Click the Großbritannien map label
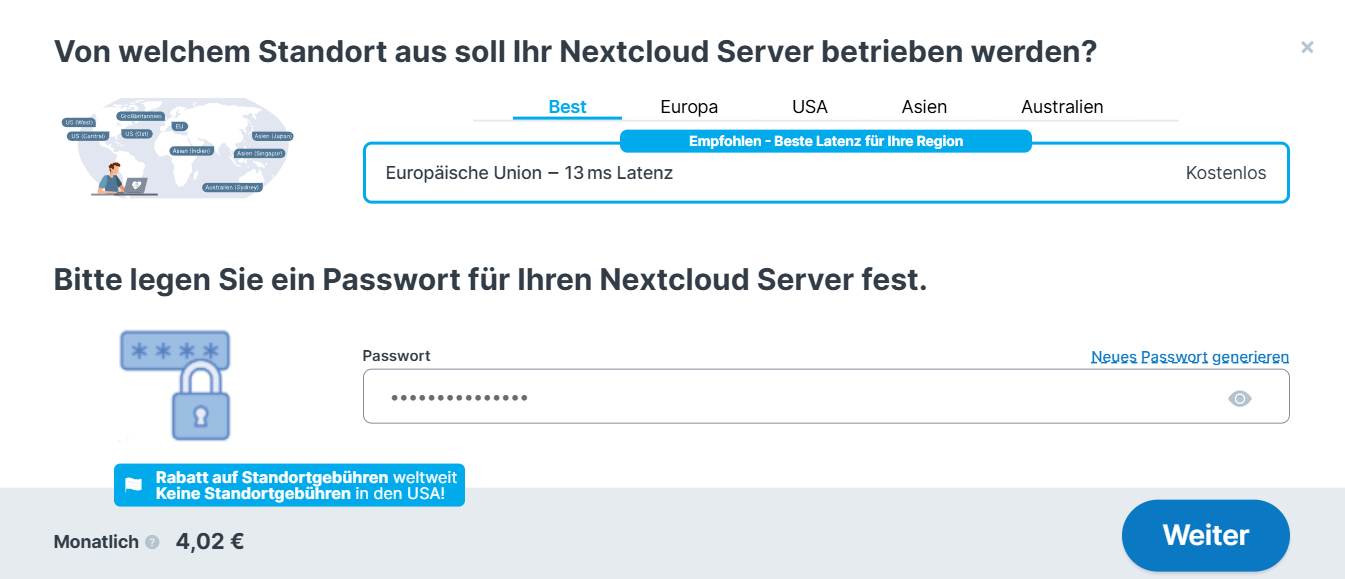1345x579 pixels. pyautogui.click(x=140, y=116)
